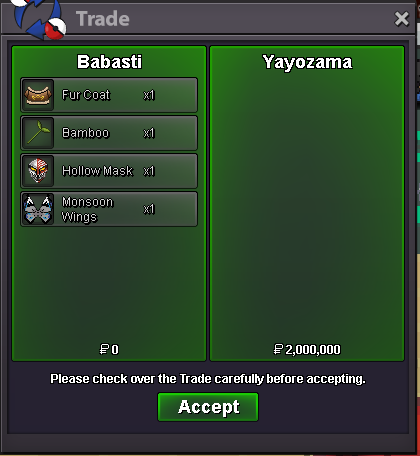Viewport: 420px width, 456px height.
Task: Select the Monsoon Wings item row
Action: 109,209
